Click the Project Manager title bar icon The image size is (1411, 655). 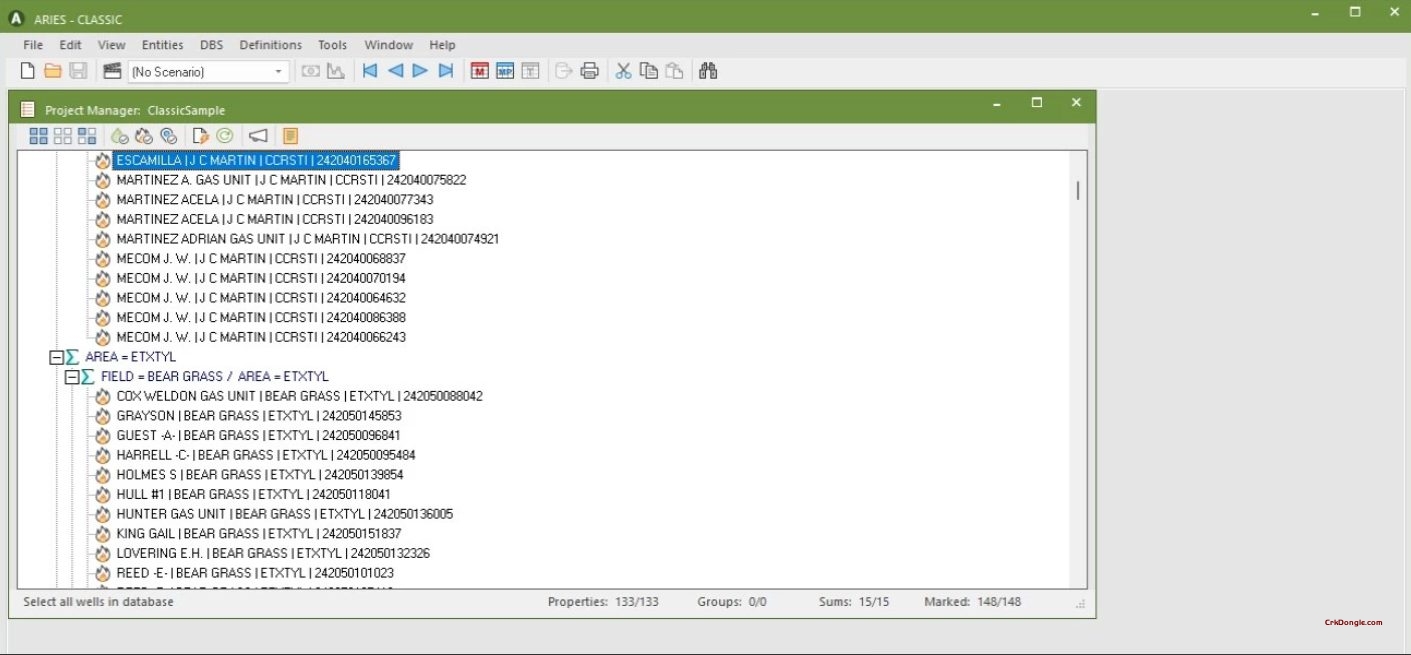coord(29,110)
